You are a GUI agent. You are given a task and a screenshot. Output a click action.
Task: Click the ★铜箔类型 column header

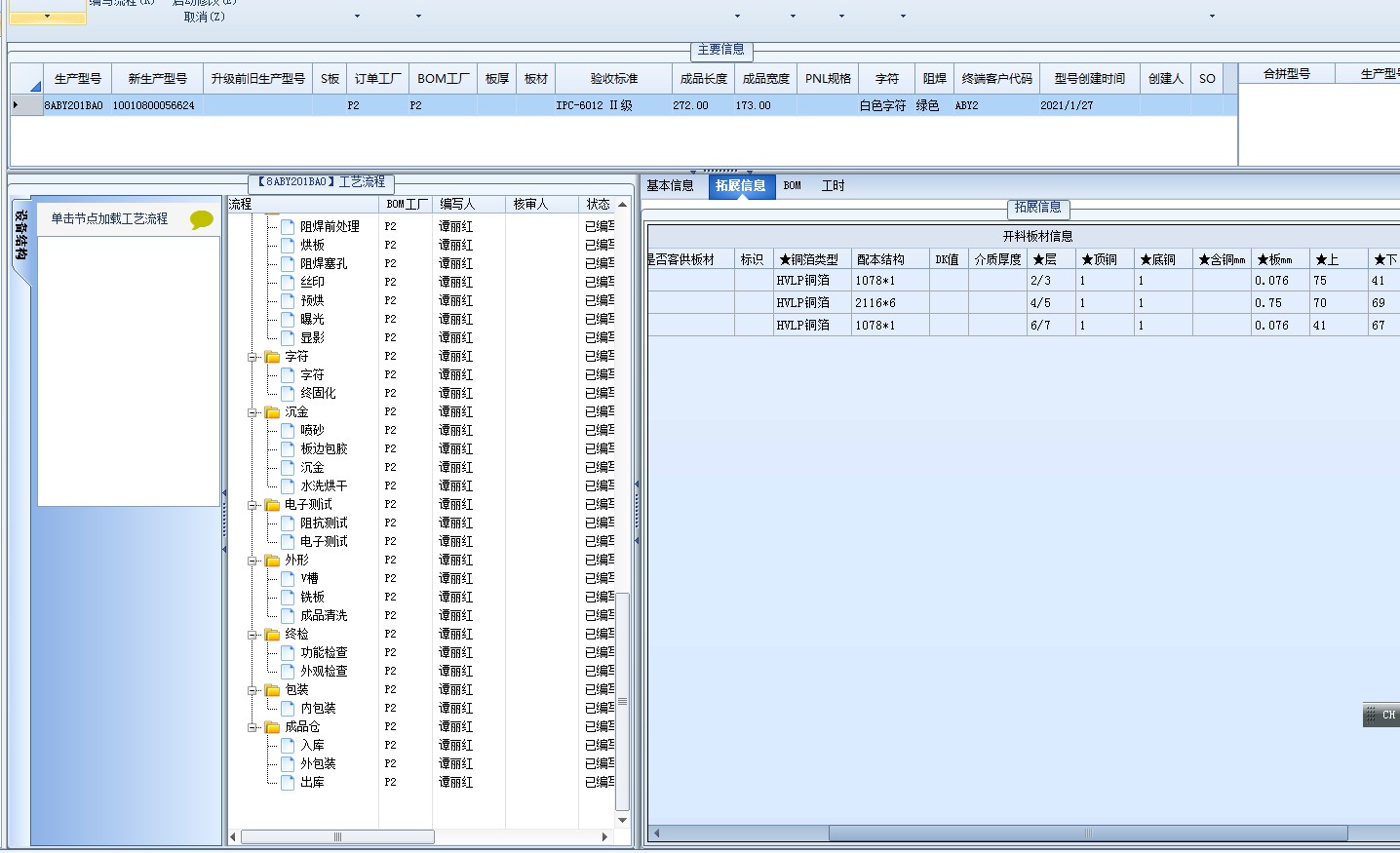click(812, 259)
